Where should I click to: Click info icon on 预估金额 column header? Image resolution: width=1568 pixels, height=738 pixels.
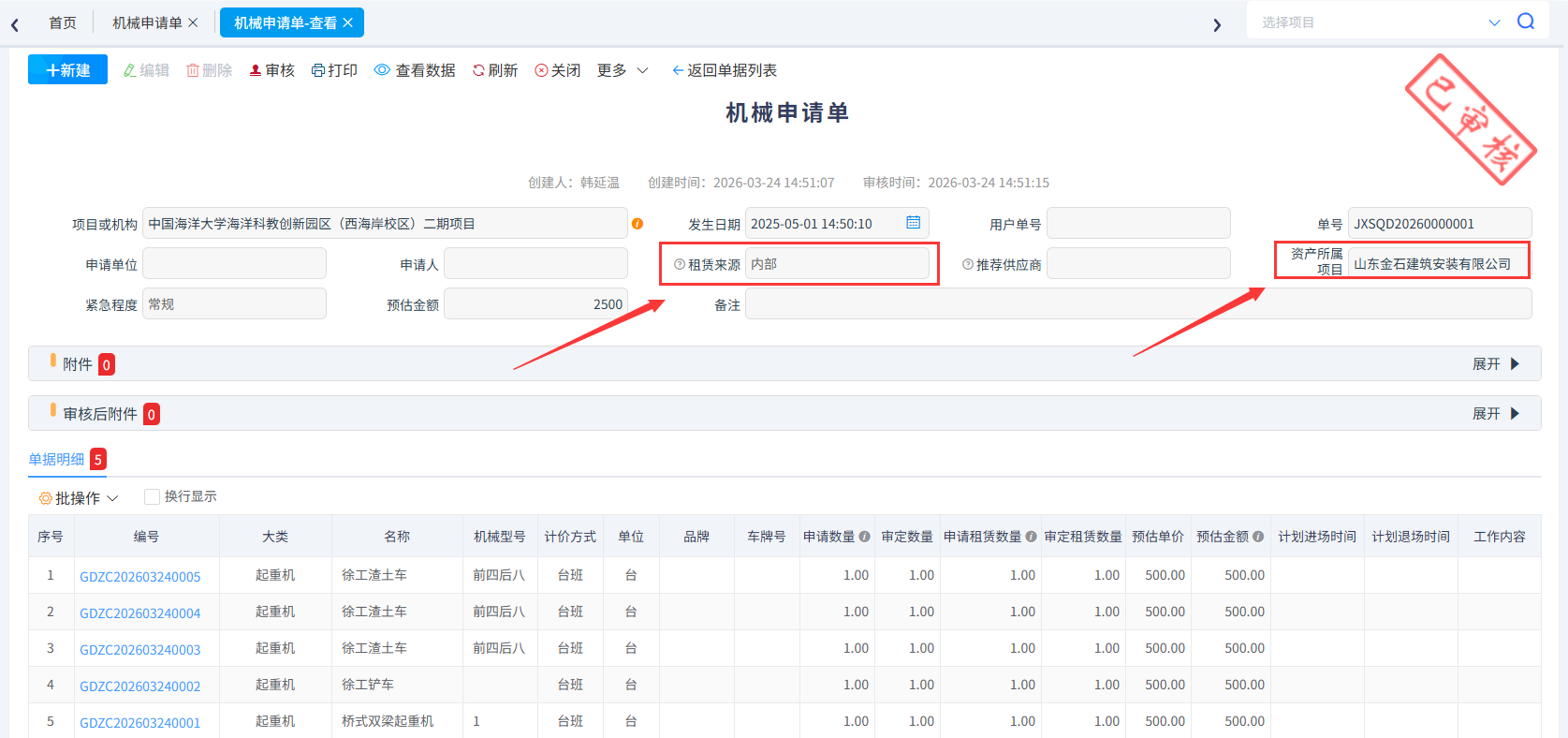click(1258, 537)
